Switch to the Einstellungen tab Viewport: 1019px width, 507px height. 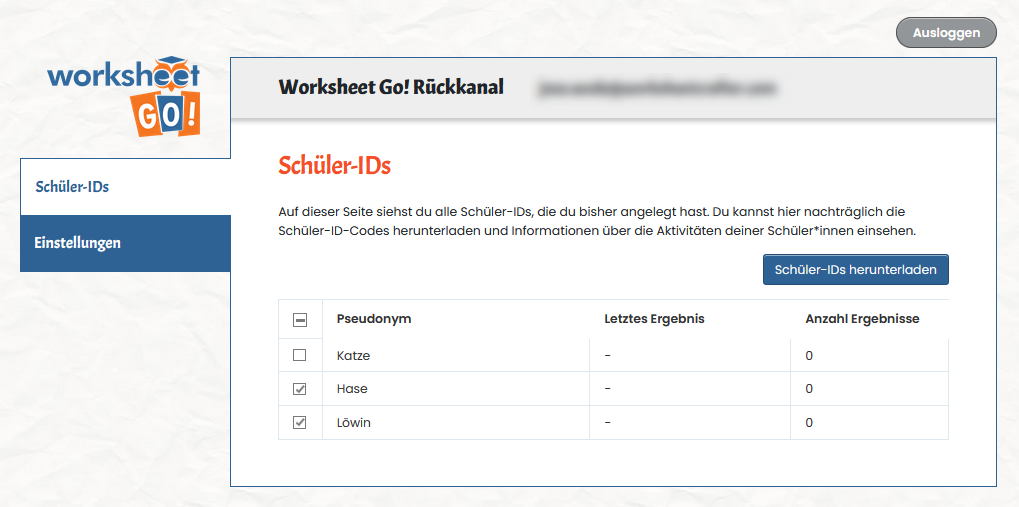(78, 243)
